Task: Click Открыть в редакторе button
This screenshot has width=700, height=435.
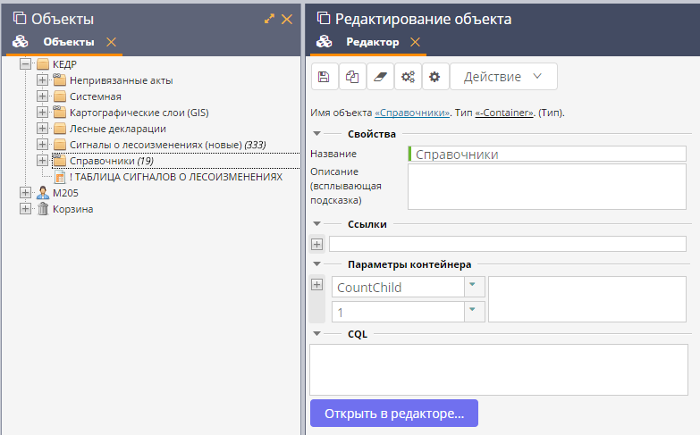Action: [x=394, y=414]
